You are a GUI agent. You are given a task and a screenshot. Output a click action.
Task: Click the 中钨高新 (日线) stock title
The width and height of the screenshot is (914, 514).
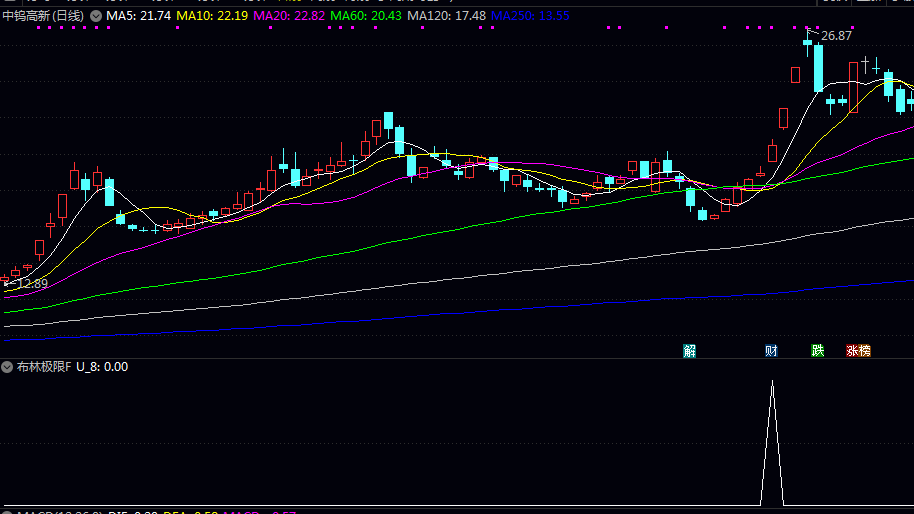tap(44, 16)
